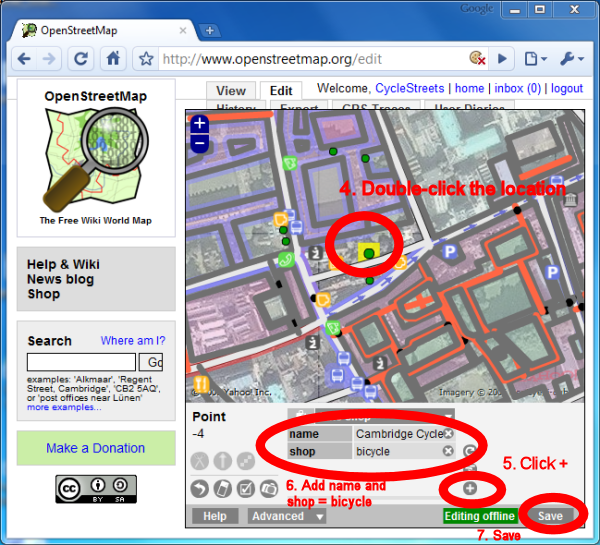Image resolution: width=600 pixels, height=545 pixels.
Task: Click the blocked cookie icon in address bar
Action: point(477,58)
